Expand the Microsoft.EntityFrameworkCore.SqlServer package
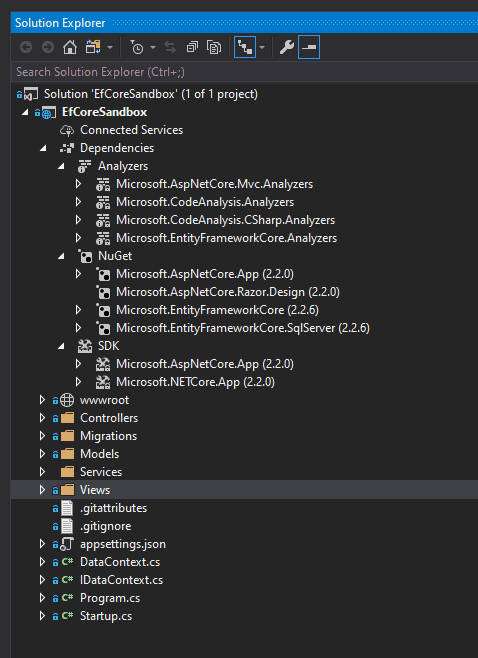Screen dimensions: 478x658 [x=78, y=328]
